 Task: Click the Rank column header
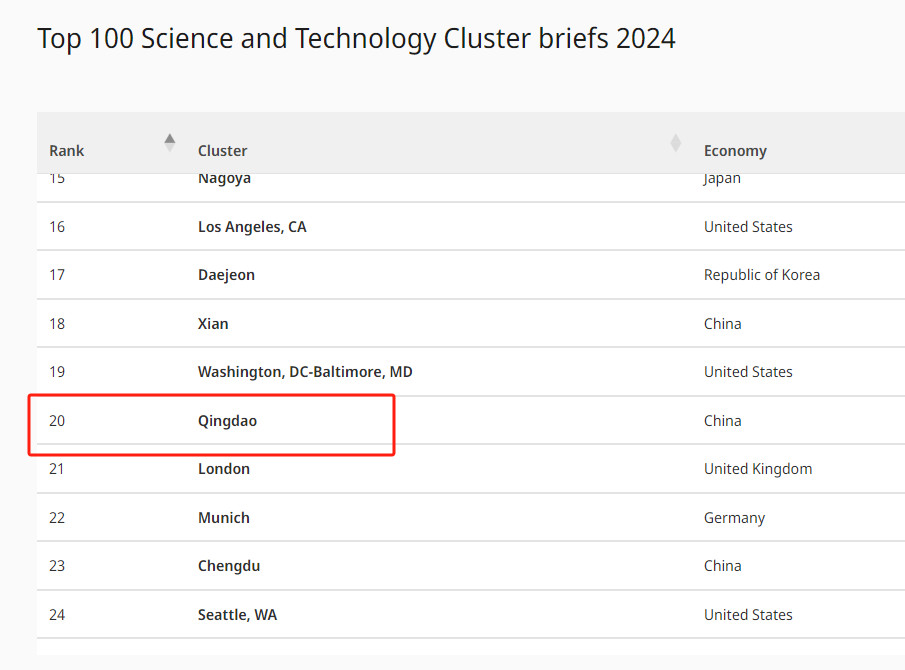[x=66, y=151]
